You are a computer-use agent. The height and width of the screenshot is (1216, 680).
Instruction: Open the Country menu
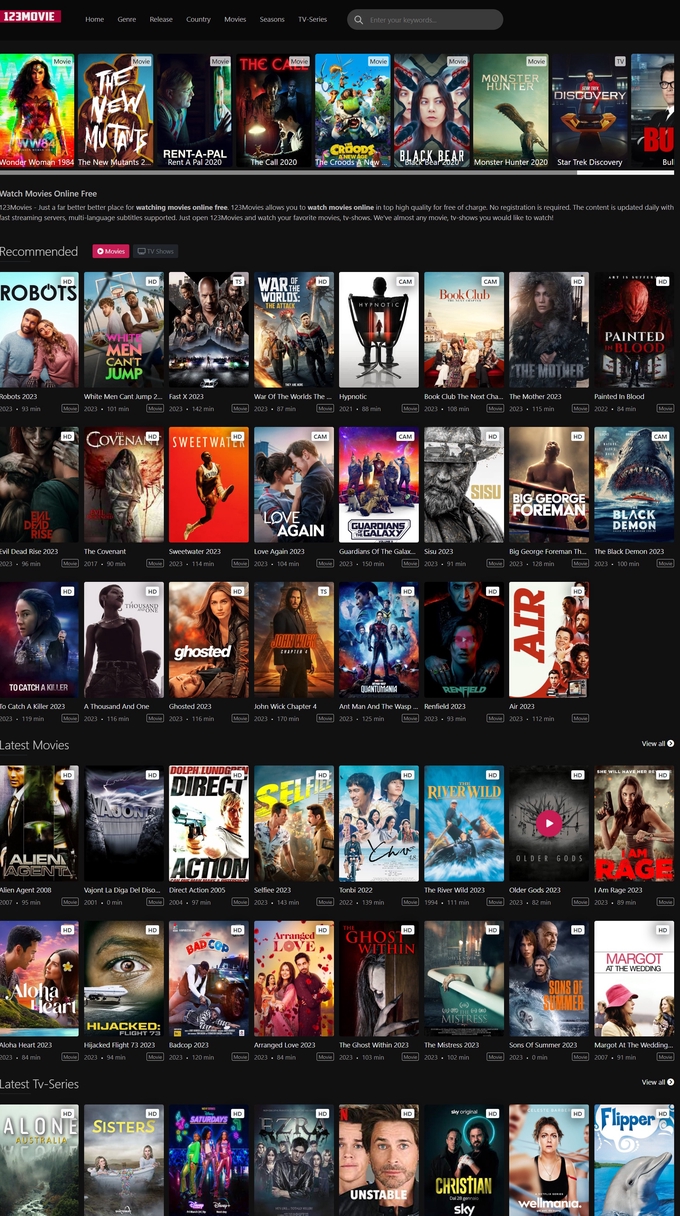tap(198, 20)
